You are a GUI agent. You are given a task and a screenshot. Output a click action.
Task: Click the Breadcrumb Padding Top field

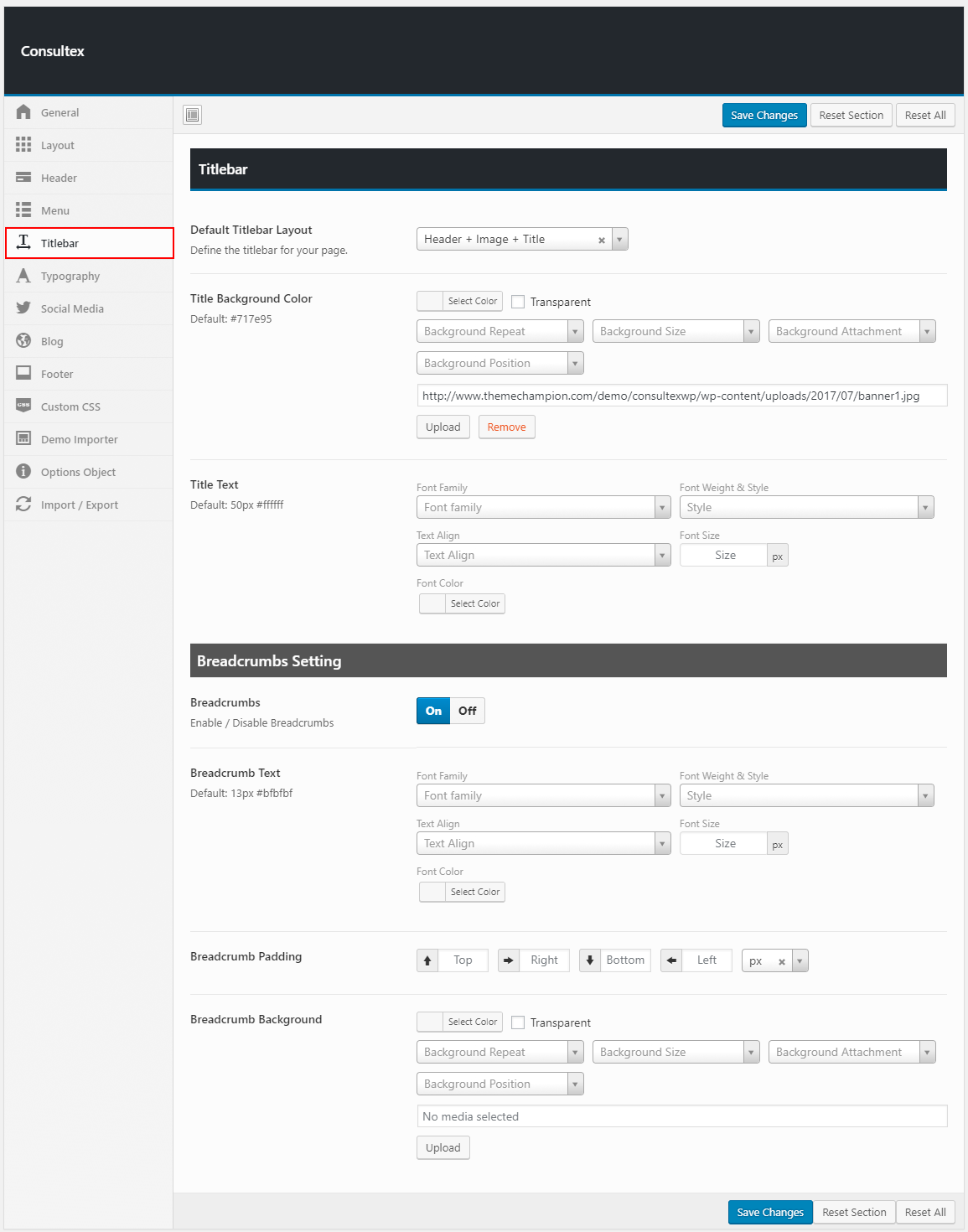(x=463, y=960)
